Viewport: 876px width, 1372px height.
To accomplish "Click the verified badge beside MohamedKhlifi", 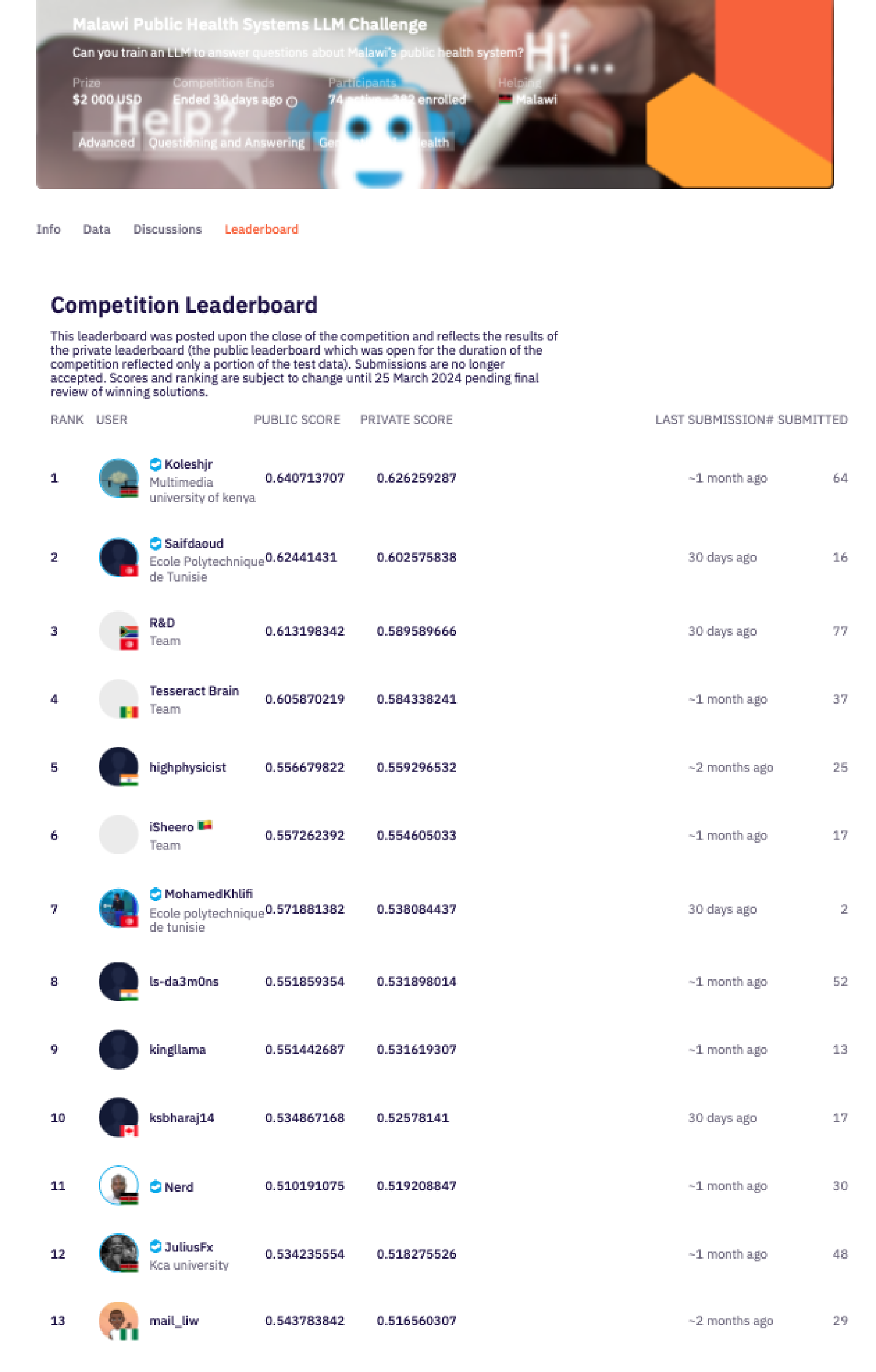I will click(155, 894).
